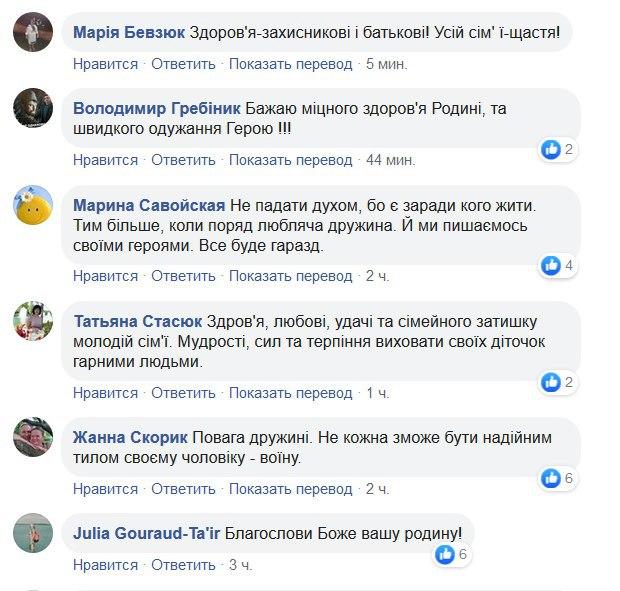
Task: Click like reaction icon on Татьяна Стасюк's comment
Action: (x=550, y=382)
